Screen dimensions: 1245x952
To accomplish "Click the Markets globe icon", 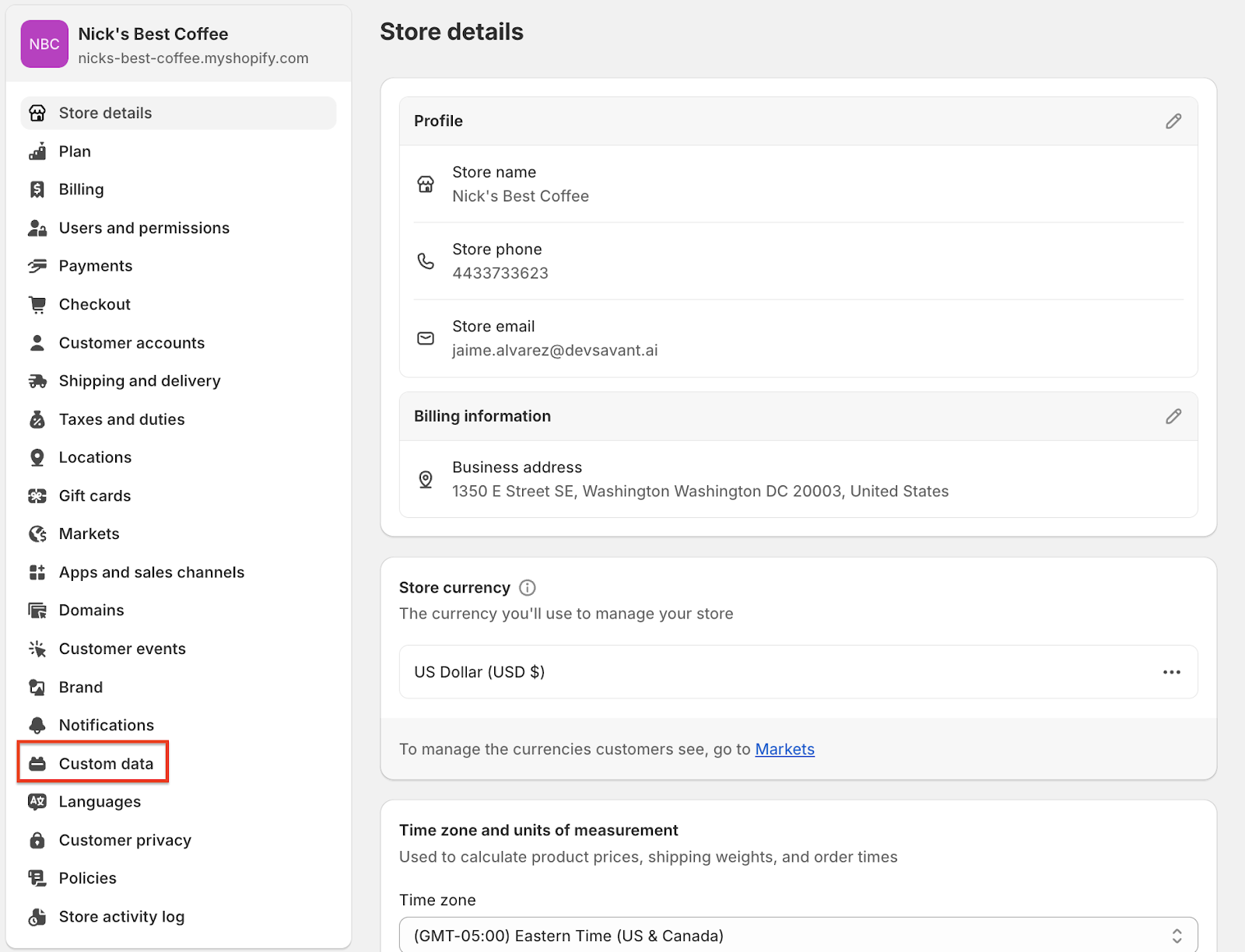I will coord(37,534).
